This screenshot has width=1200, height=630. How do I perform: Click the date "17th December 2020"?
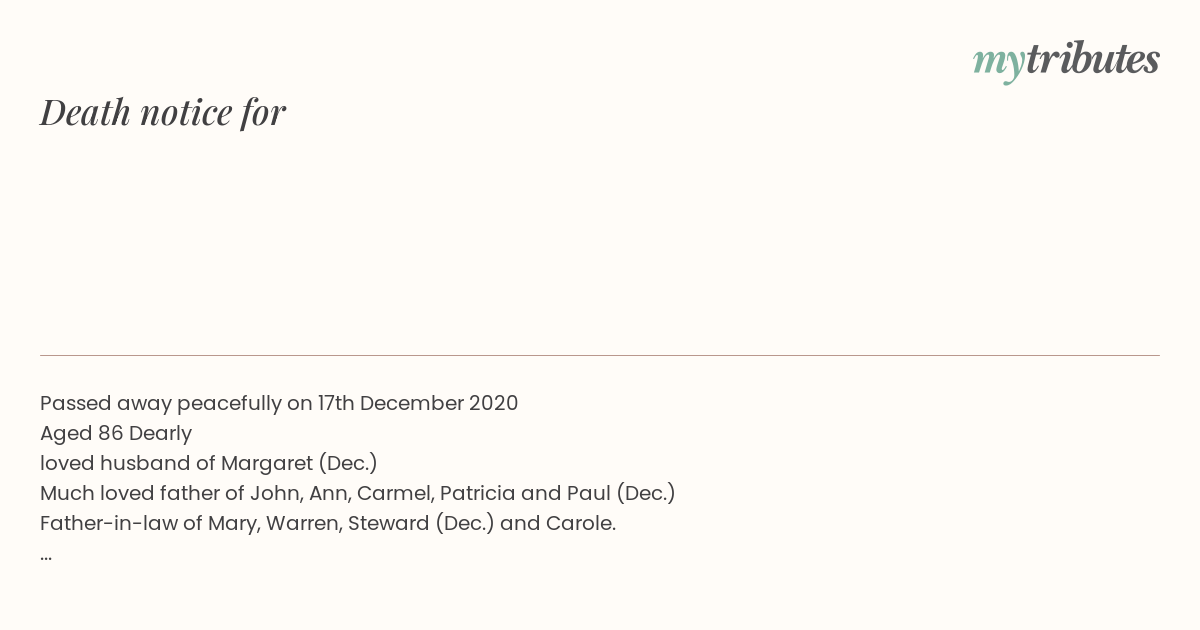(418, 403)
